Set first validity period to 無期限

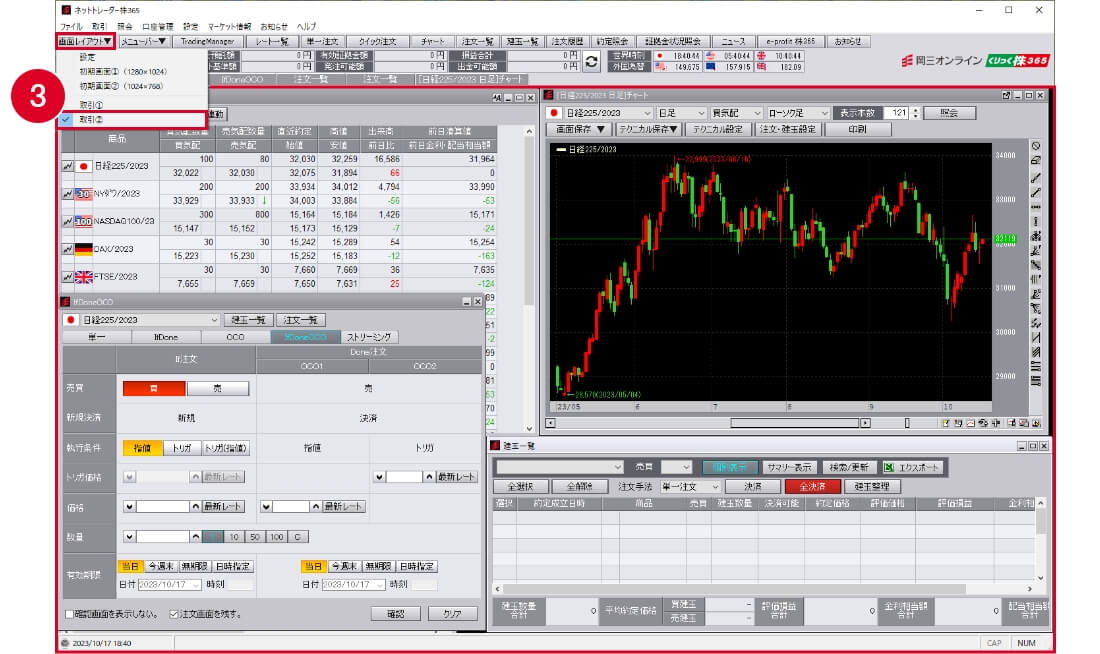[x=194, y=566]
